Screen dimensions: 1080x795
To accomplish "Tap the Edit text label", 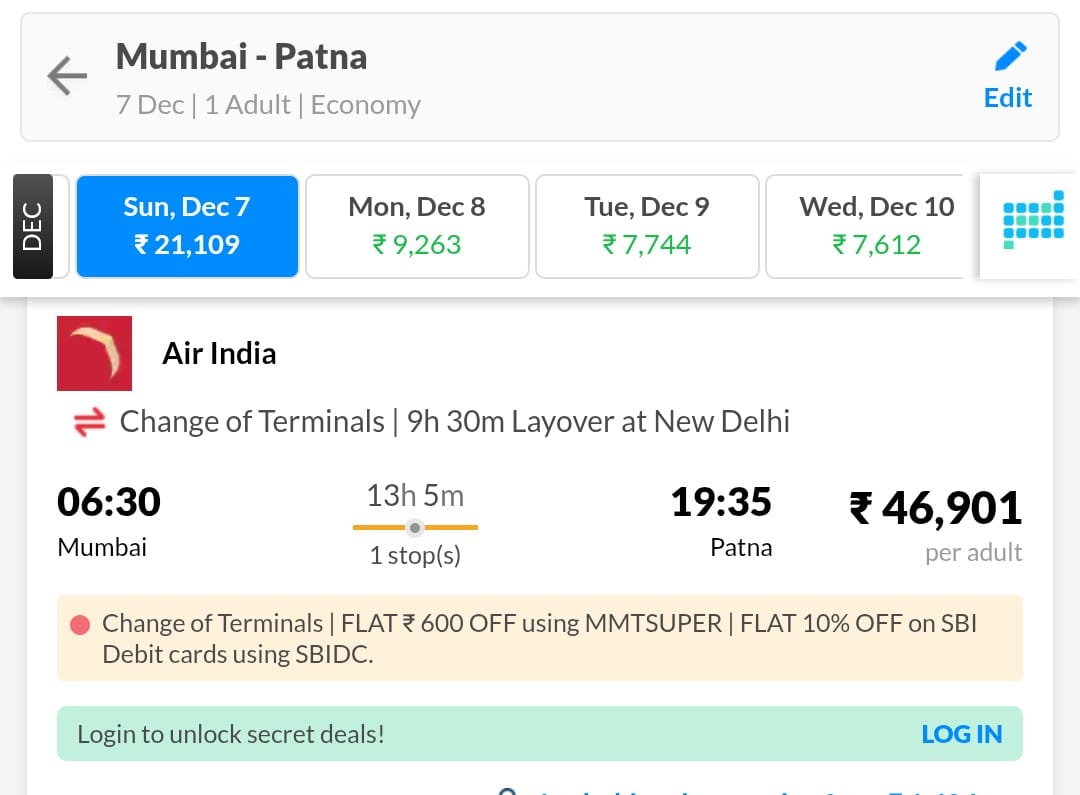I will tap(1008, 98).
